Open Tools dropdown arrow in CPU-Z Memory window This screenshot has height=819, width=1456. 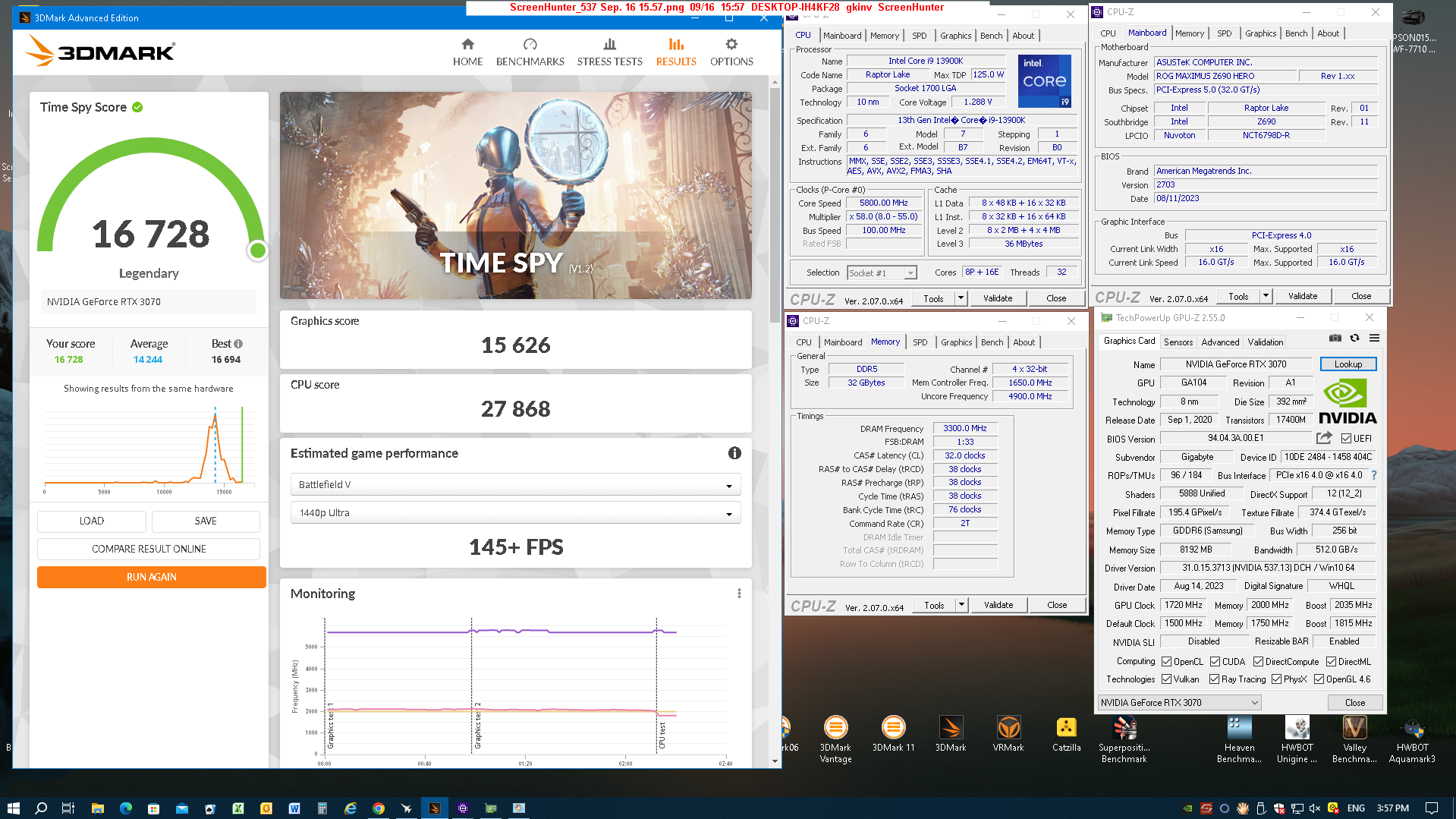961,605
